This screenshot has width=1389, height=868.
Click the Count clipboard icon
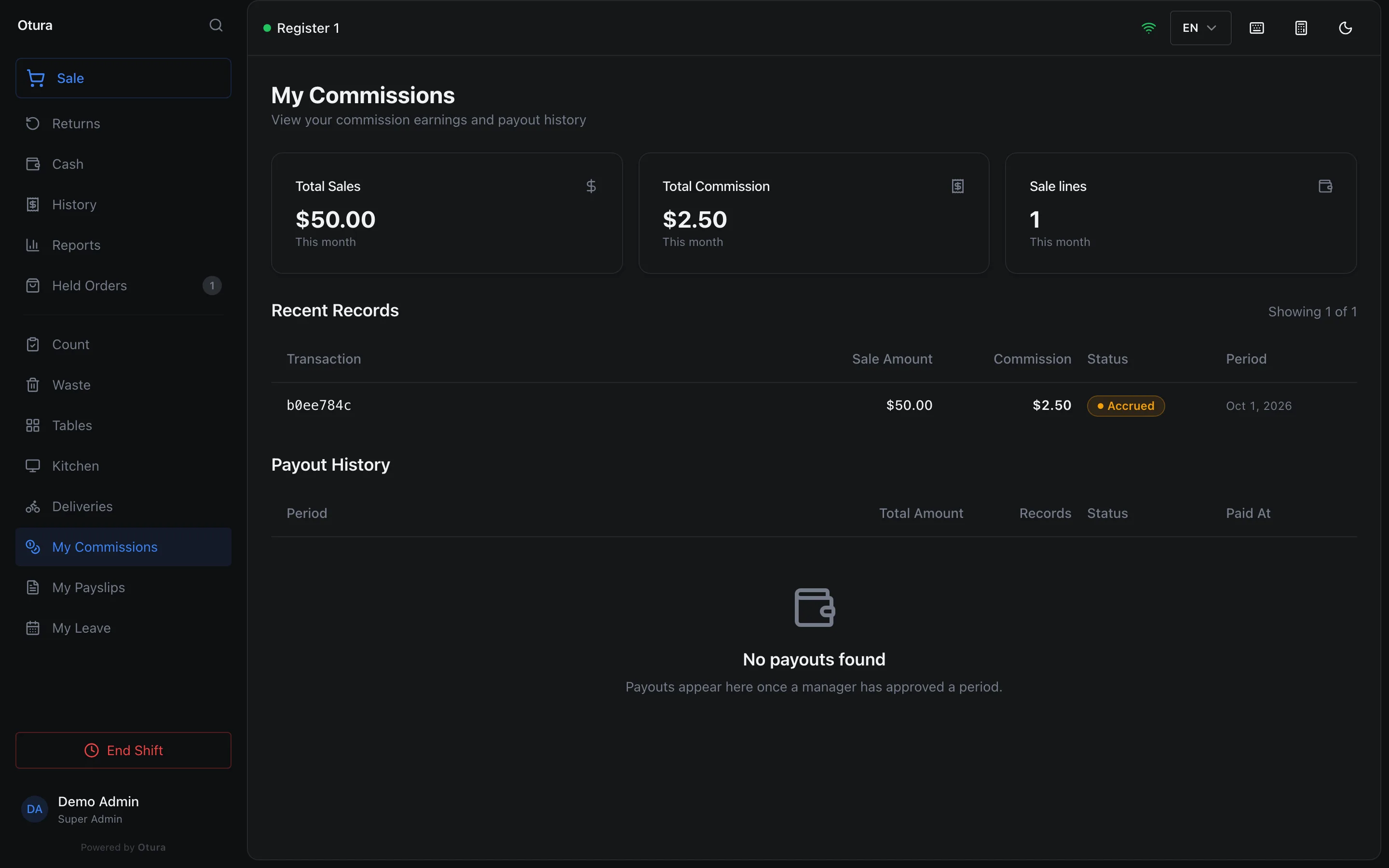pos(33,344)
